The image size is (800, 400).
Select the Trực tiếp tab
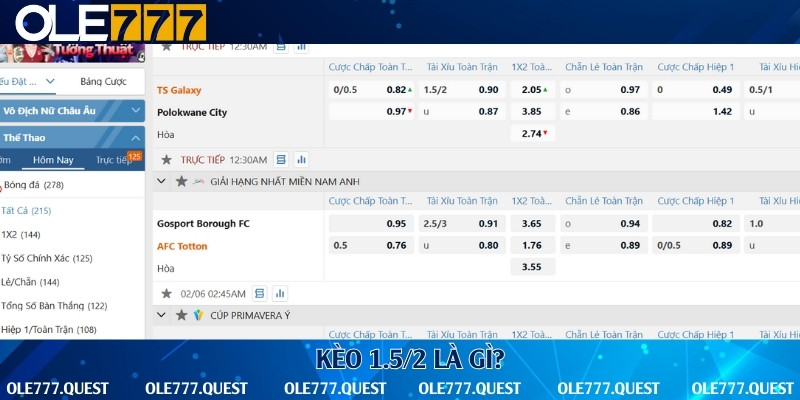pos(114,160)
